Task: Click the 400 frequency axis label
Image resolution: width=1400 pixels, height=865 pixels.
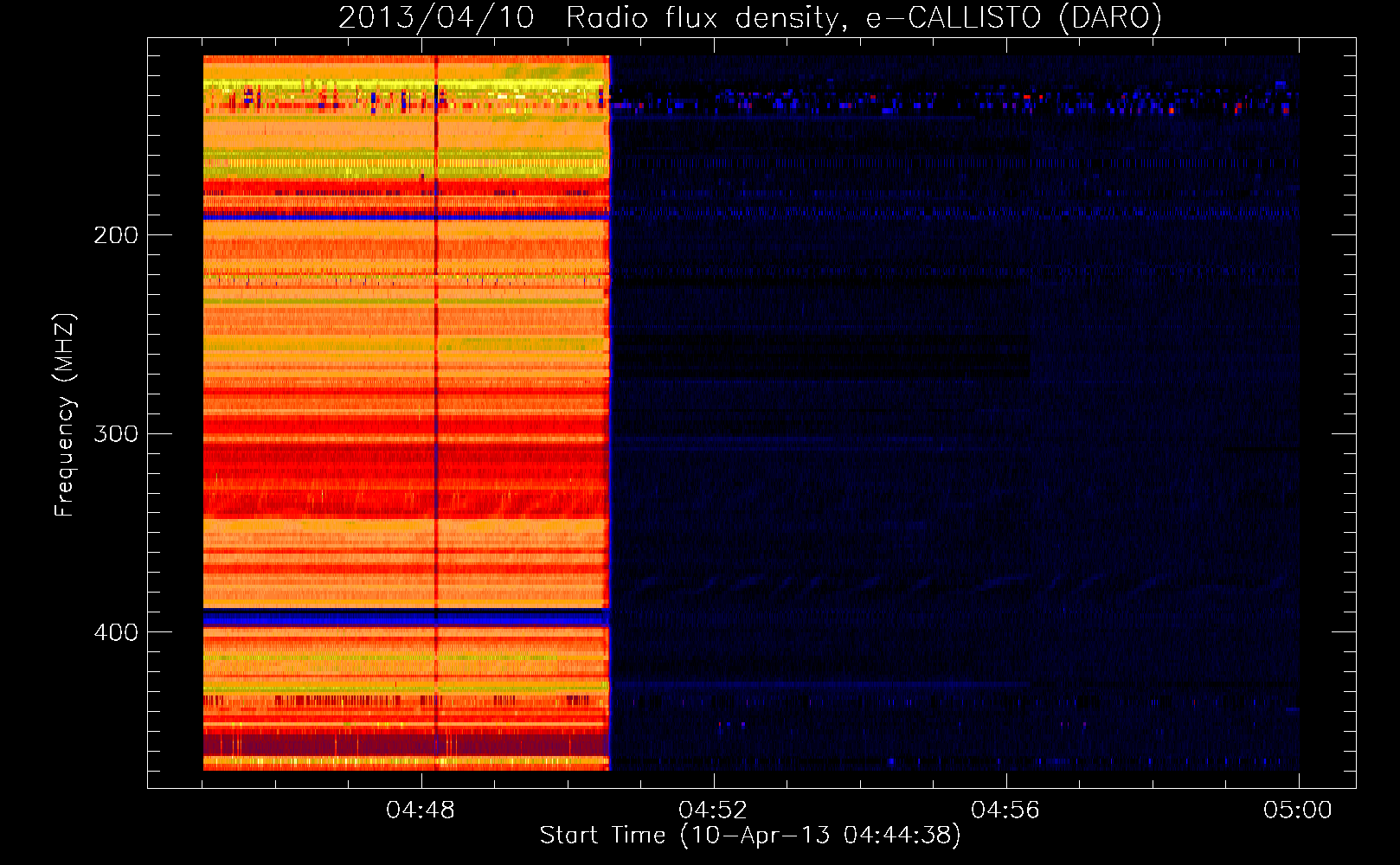Action: (116, 632)
